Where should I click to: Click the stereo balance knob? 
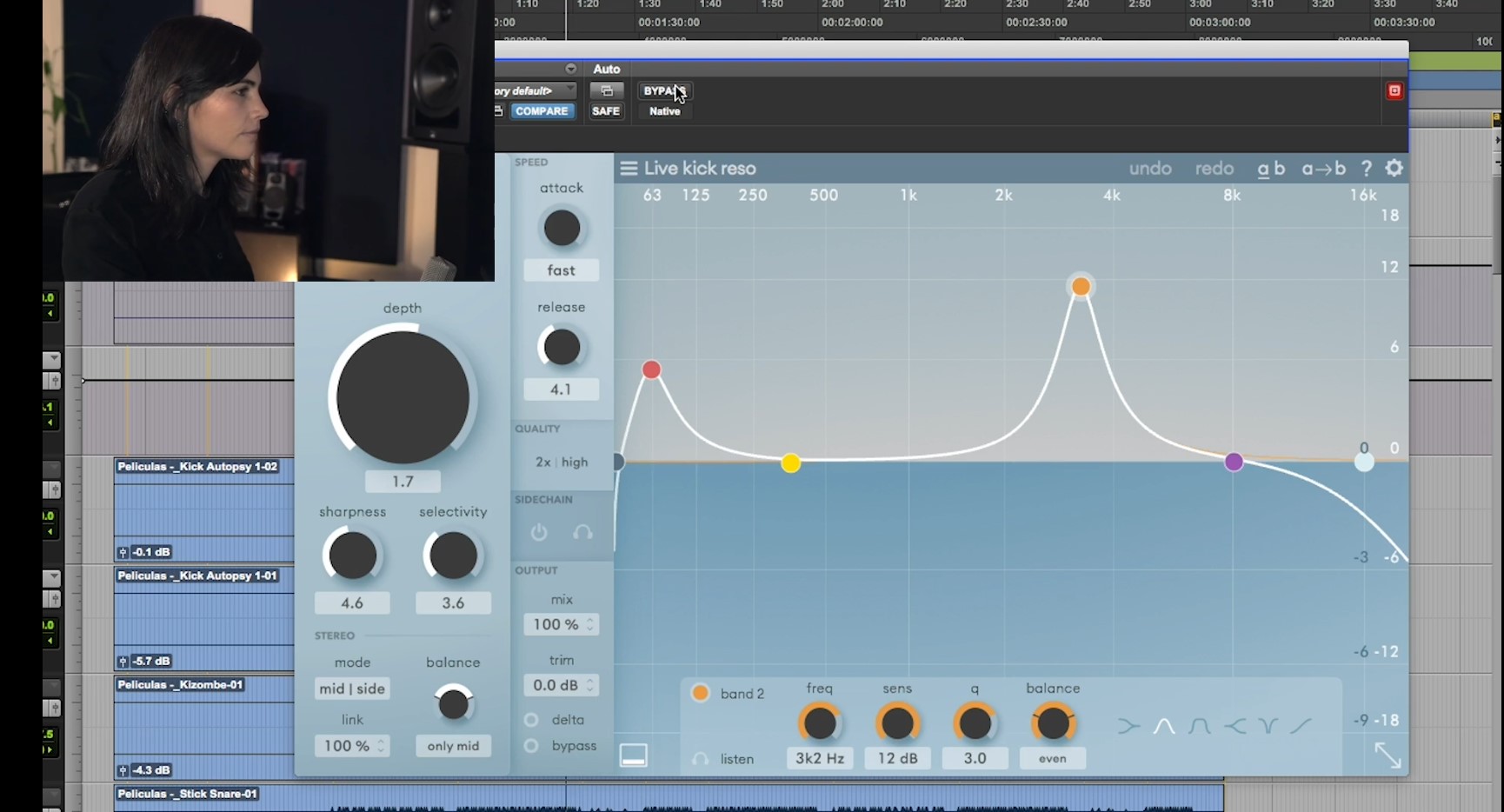pyautogui.click(x=453, y=704)
